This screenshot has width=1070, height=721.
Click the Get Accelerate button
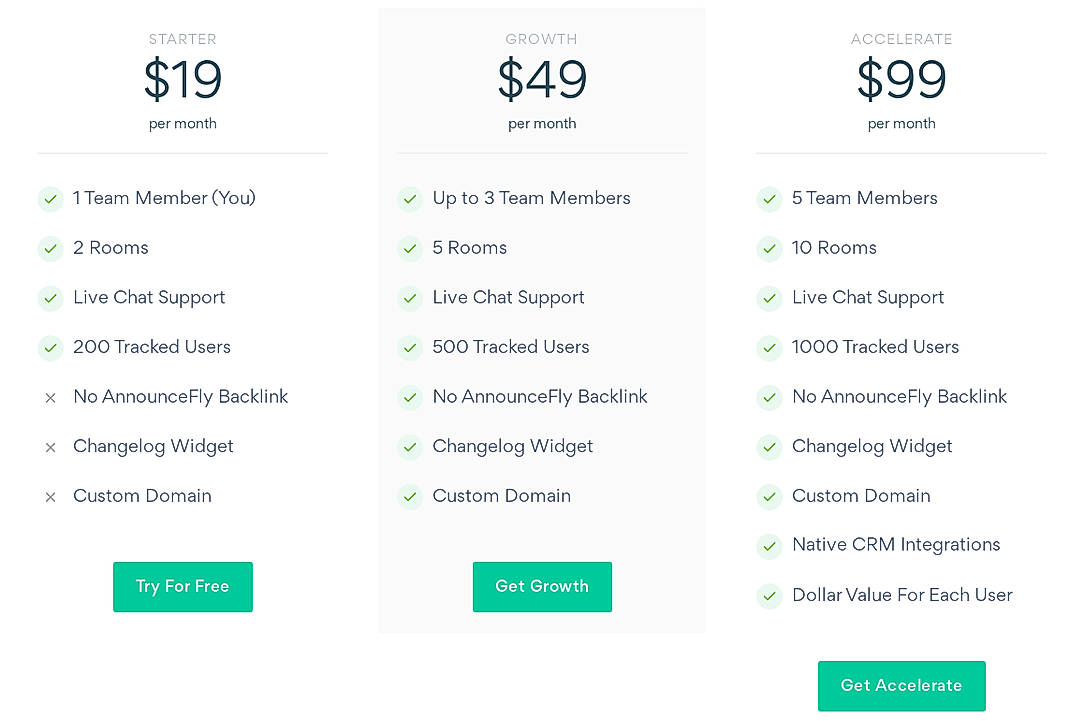click(x=901, y=686)
